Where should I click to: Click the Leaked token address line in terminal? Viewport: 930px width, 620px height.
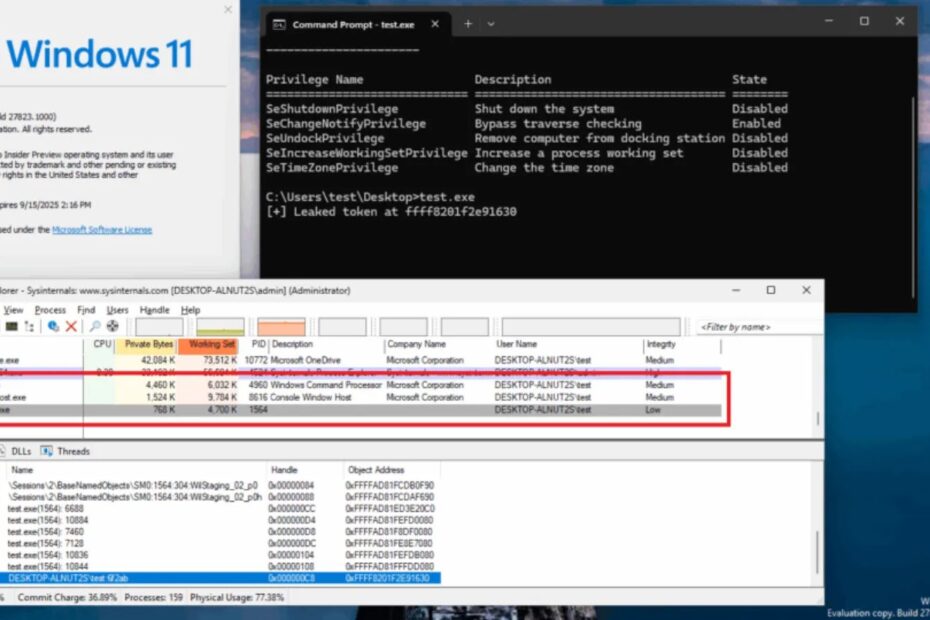(391, 212)
